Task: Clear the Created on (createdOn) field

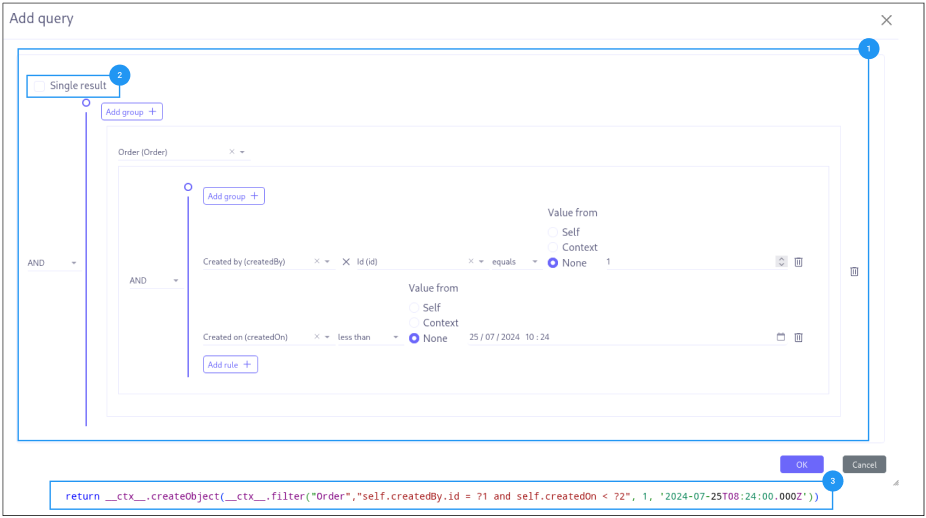Action: (317, 337)
